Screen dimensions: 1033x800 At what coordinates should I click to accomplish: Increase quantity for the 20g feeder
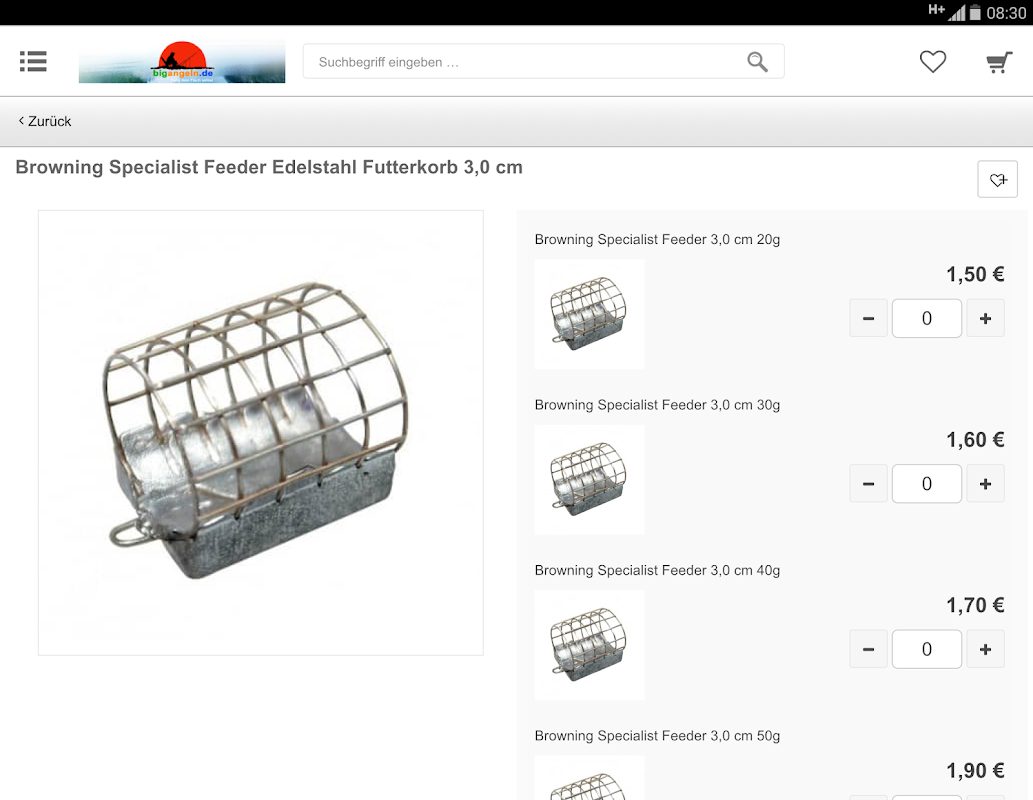985,318
